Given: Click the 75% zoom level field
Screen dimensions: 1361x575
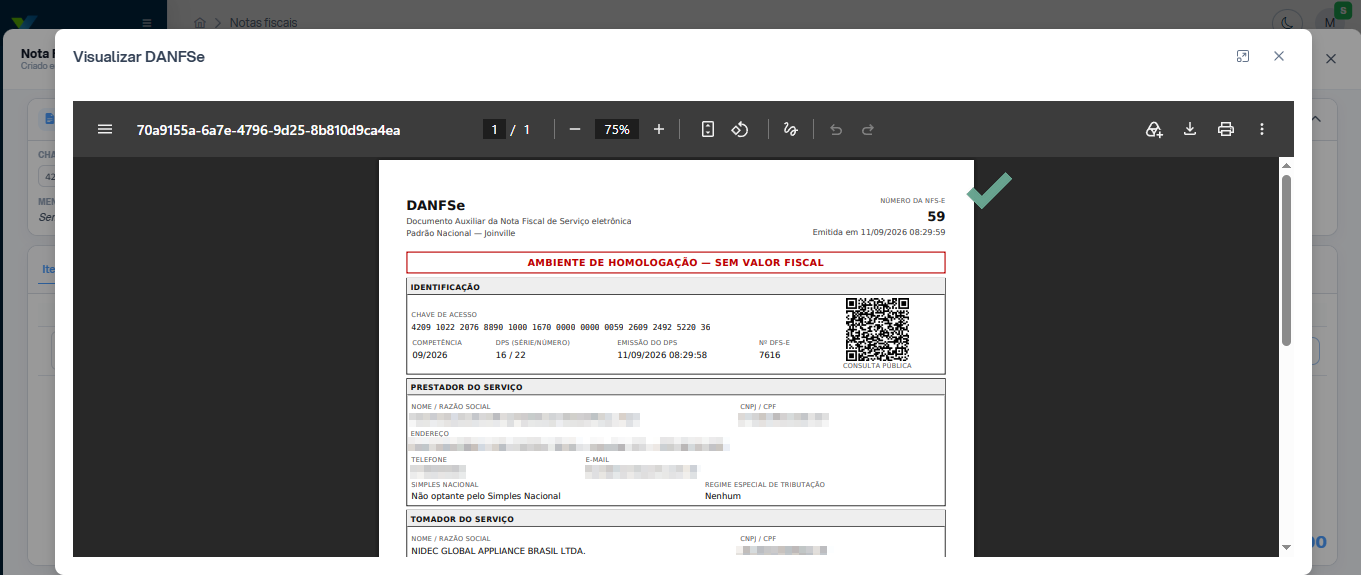Looking at the screenshot, I should pos(617,129).
